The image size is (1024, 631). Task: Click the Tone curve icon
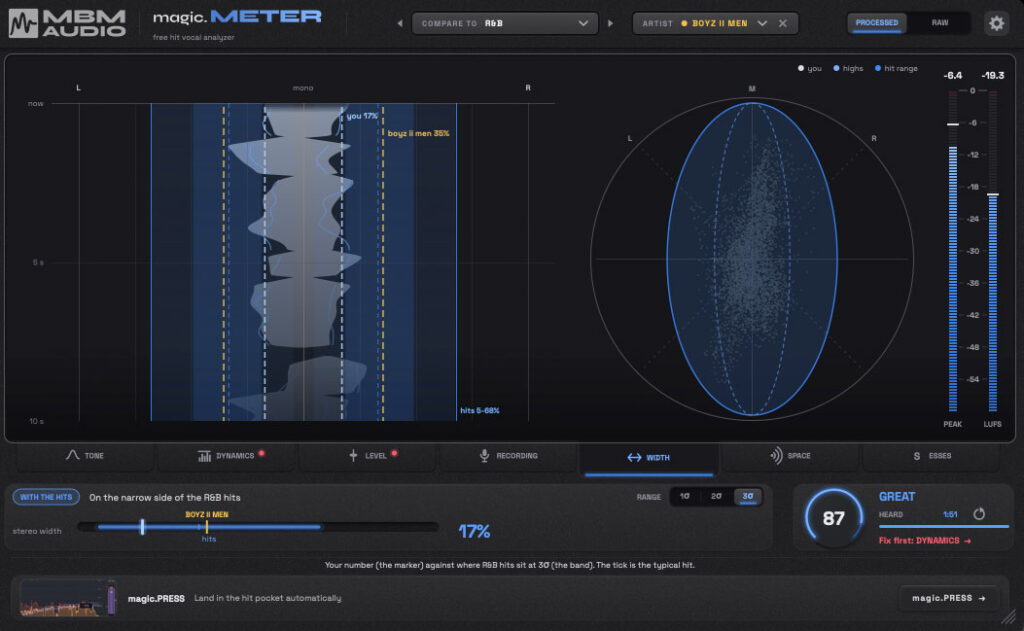point(72,455)
